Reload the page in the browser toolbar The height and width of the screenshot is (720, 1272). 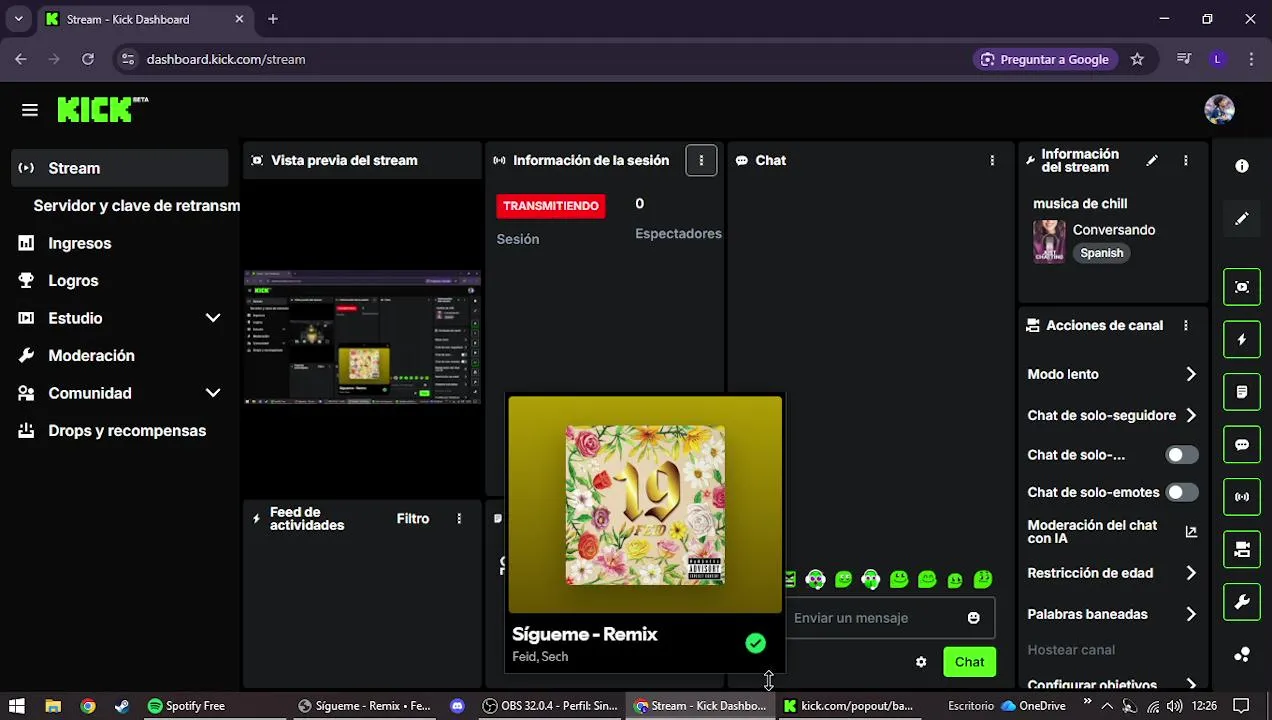pyautogui.click(x=88, y=59)
